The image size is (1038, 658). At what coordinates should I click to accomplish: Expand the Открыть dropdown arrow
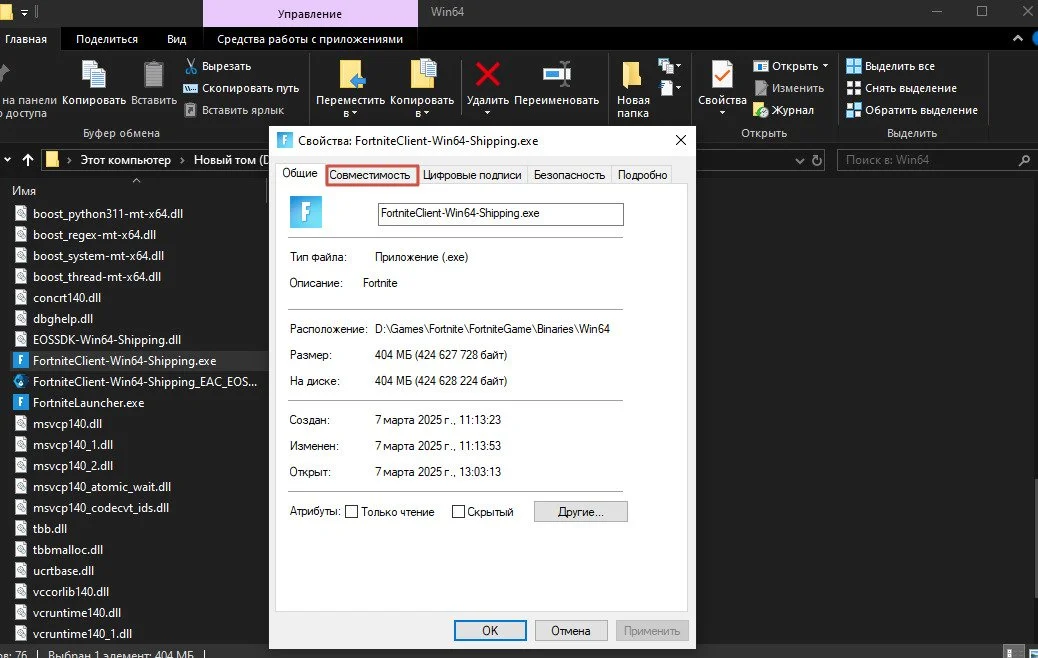tap(825, 66)
